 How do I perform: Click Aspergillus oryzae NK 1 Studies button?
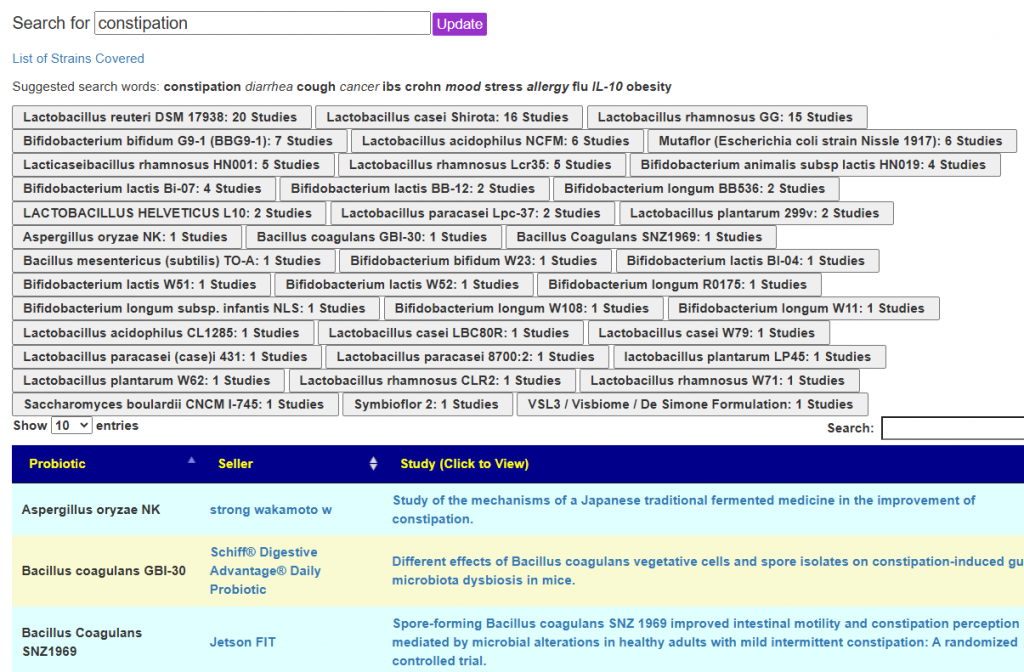125,237
